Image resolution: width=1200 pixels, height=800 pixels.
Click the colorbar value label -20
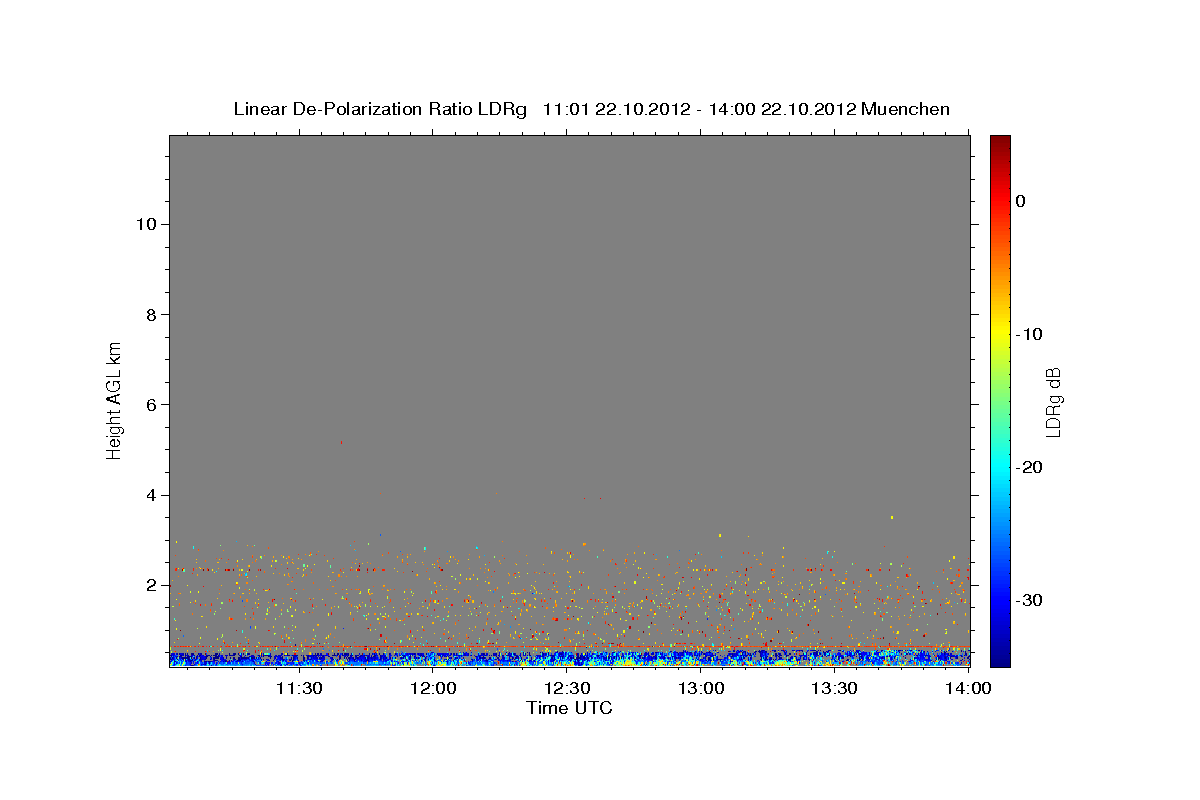point(1030,467)
